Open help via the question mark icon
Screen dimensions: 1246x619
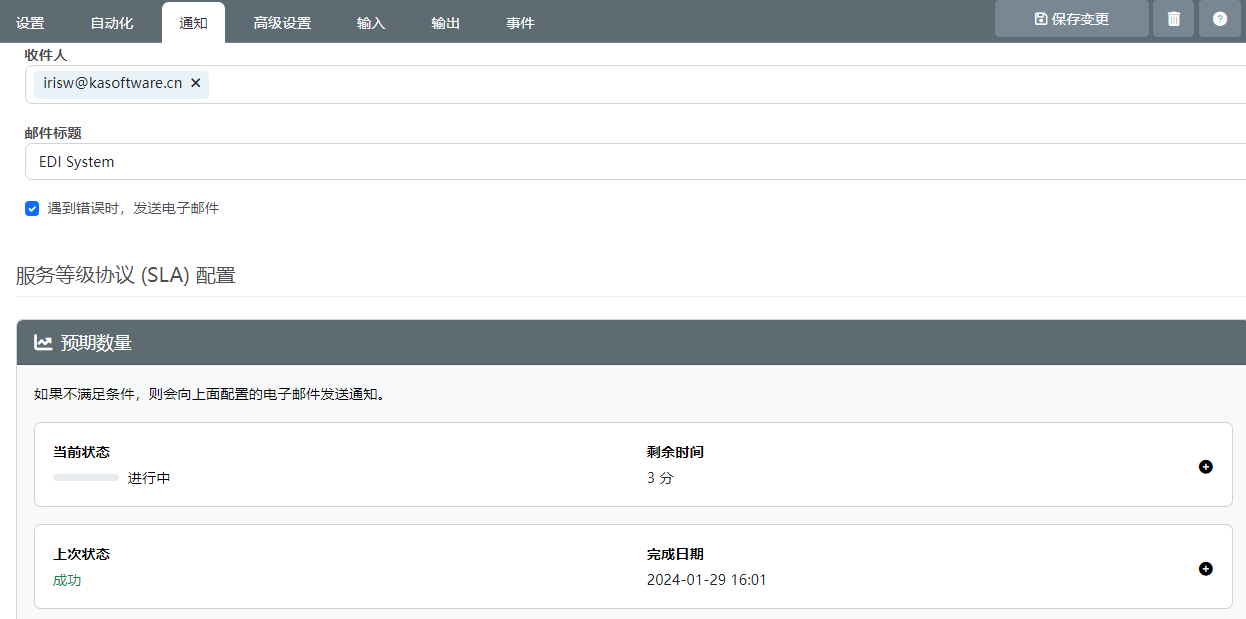point(1219,19)
